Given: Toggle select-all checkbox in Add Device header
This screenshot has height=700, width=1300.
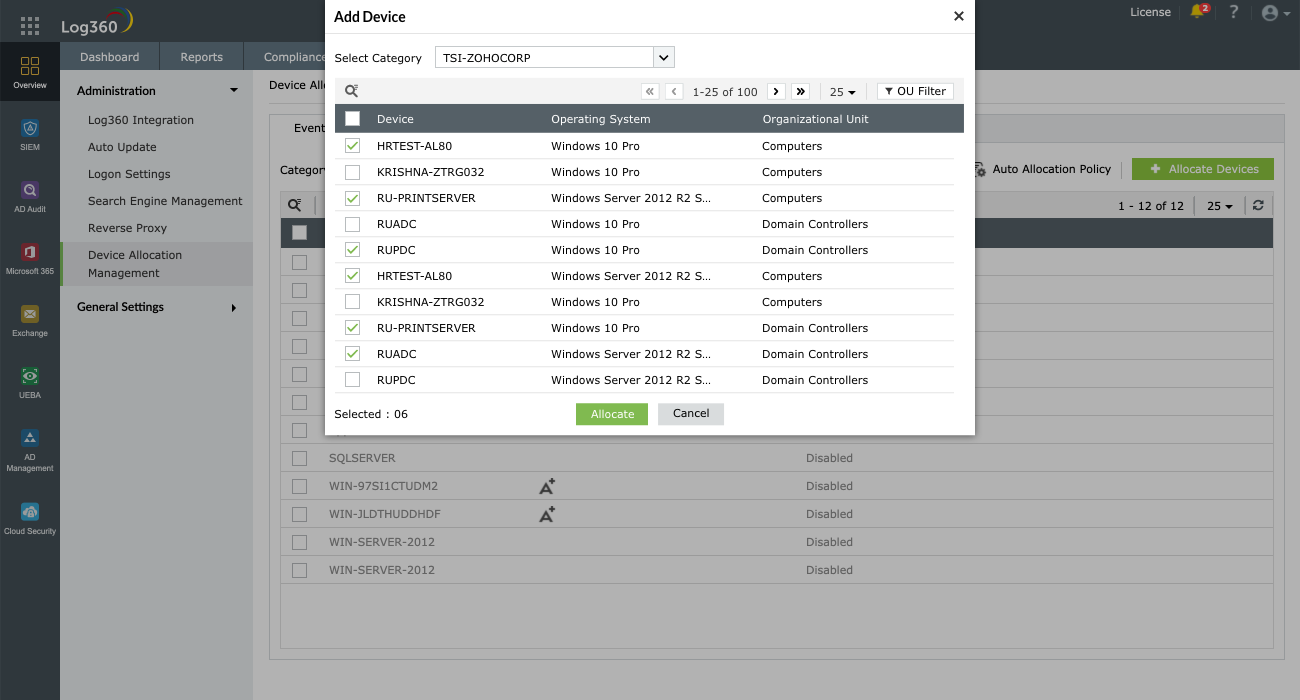Looking at the screenshot, I should click(352, 119).
